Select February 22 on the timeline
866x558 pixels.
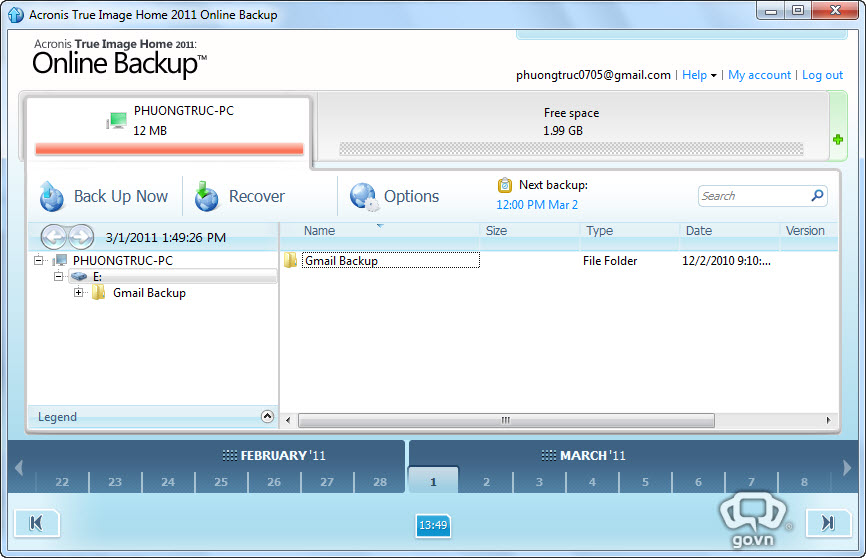click(62, 482)
